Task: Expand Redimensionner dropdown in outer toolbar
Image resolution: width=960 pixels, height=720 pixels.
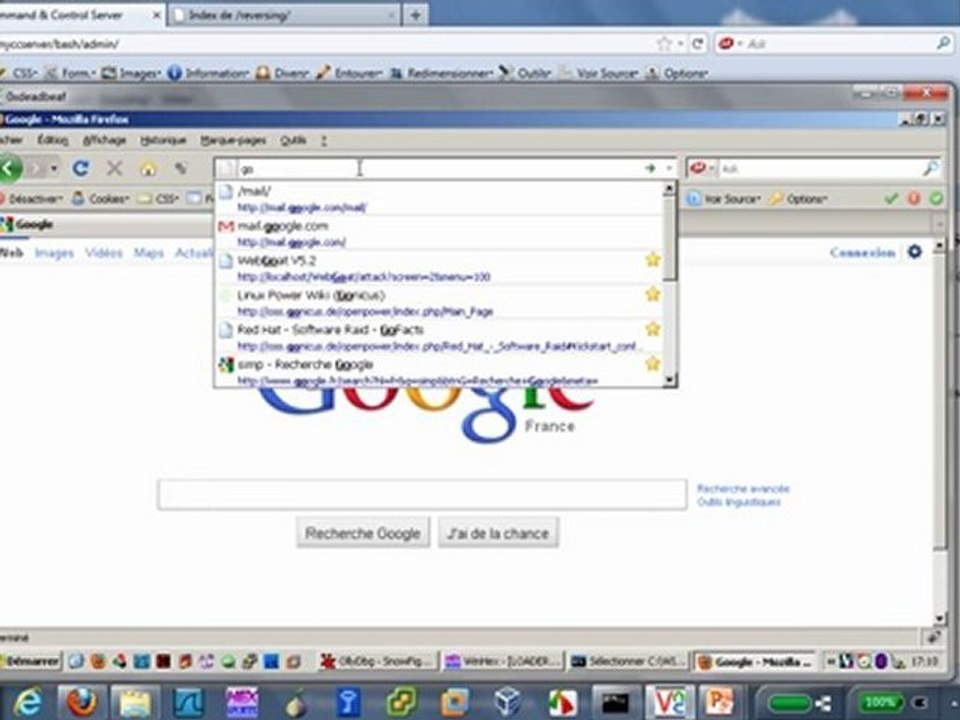Action: (x=441, y=73)
